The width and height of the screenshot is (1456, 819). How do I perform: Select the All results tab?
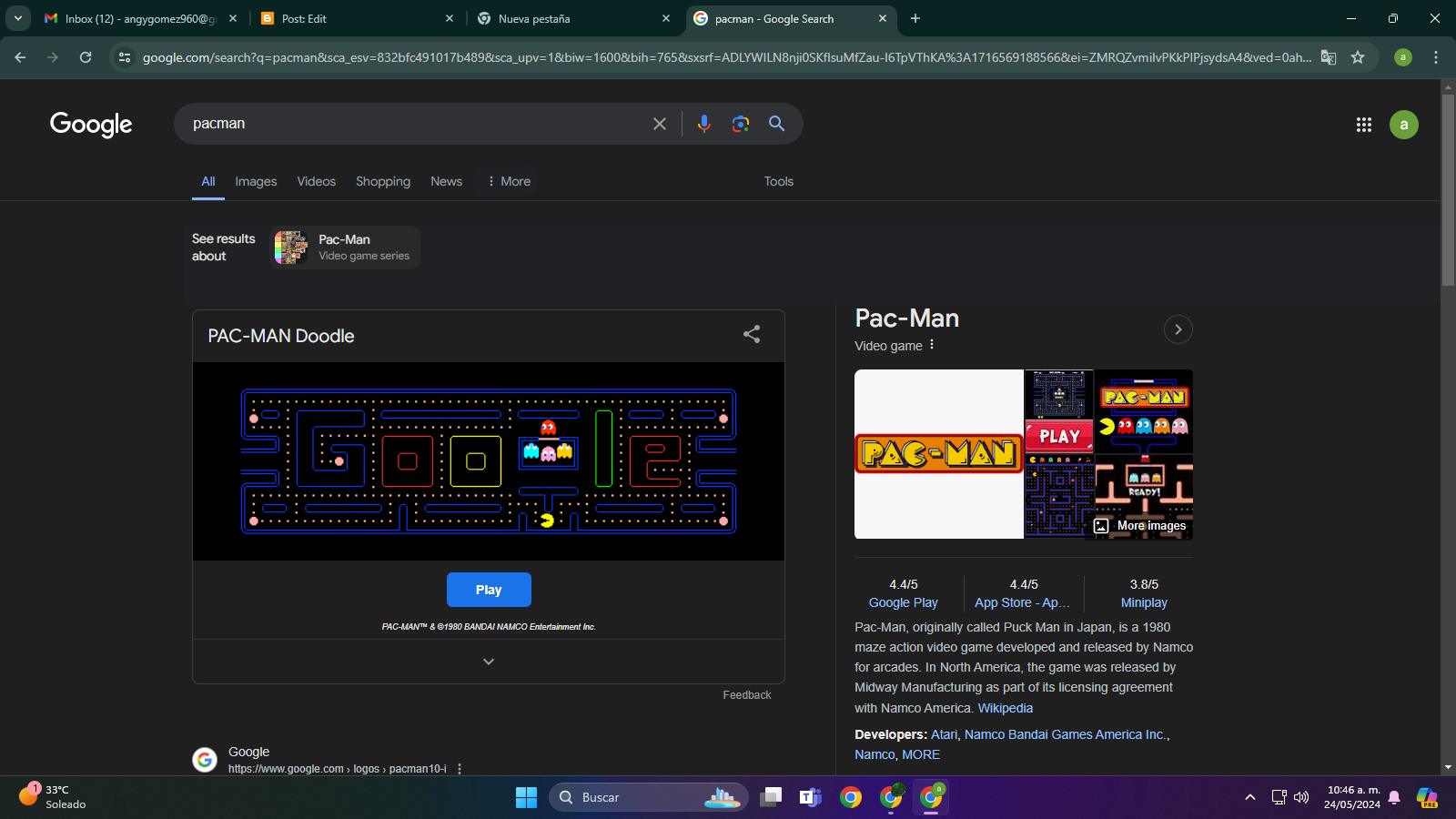pos(208,181)
